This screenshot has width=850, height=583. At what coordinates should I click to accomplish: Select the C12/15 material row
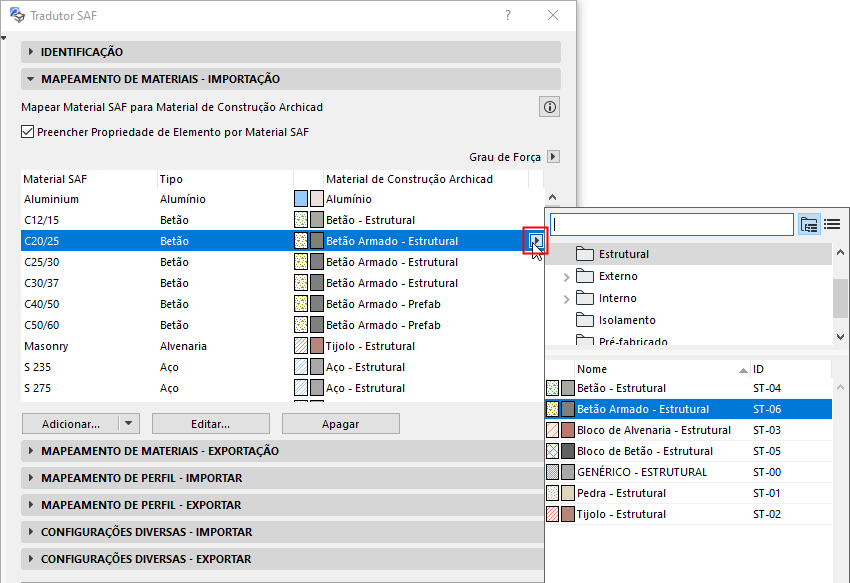(282, 220)
